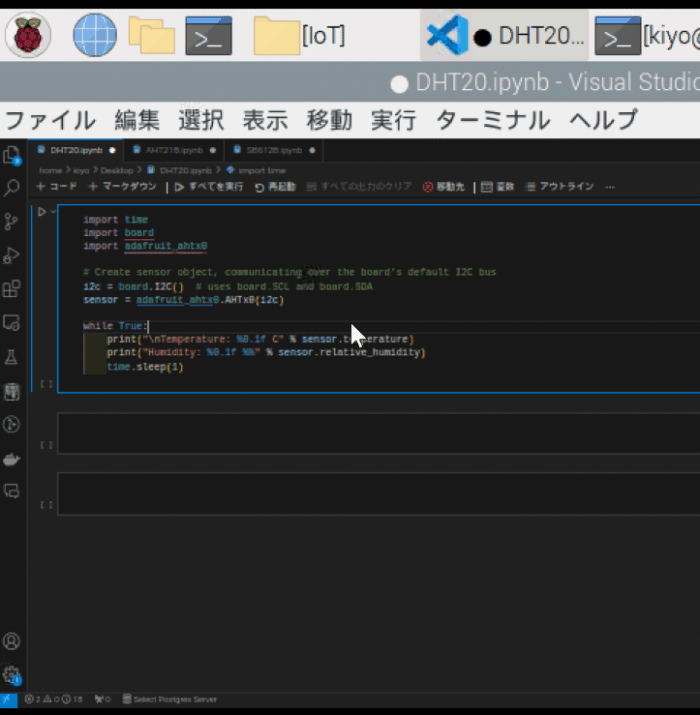
Task: Add a markdown cell with + マークダウン
Action: pyautogui.click(x=122, y=187)
